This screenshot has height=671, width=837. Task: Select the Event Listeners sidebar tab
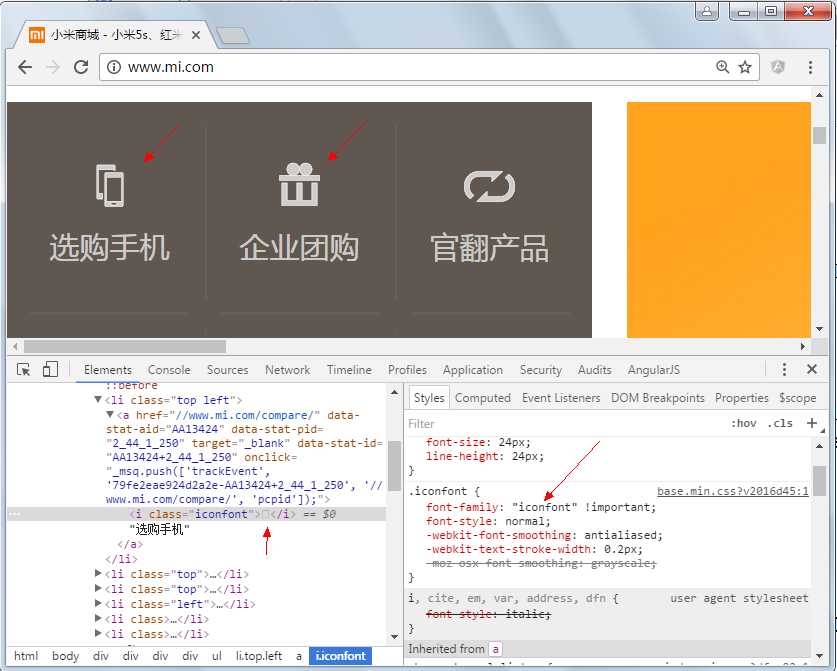point(561,398)
